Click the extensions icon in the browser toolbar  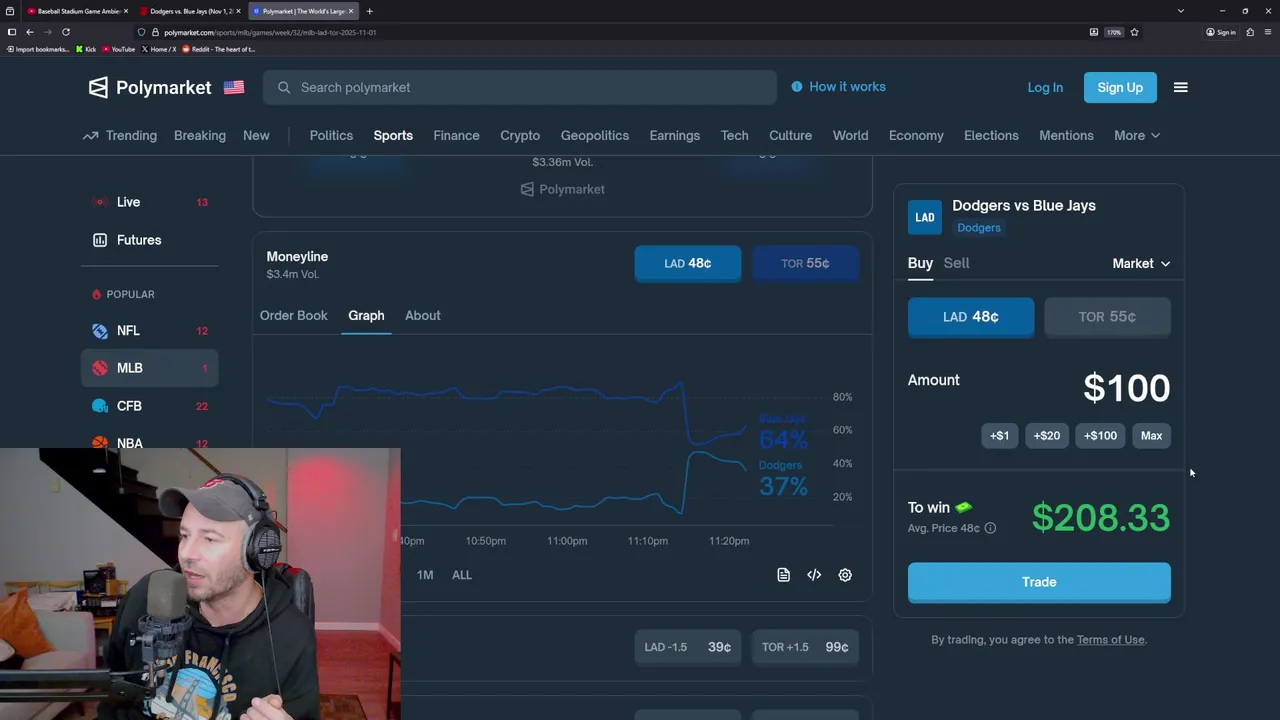click(1250, 32)
